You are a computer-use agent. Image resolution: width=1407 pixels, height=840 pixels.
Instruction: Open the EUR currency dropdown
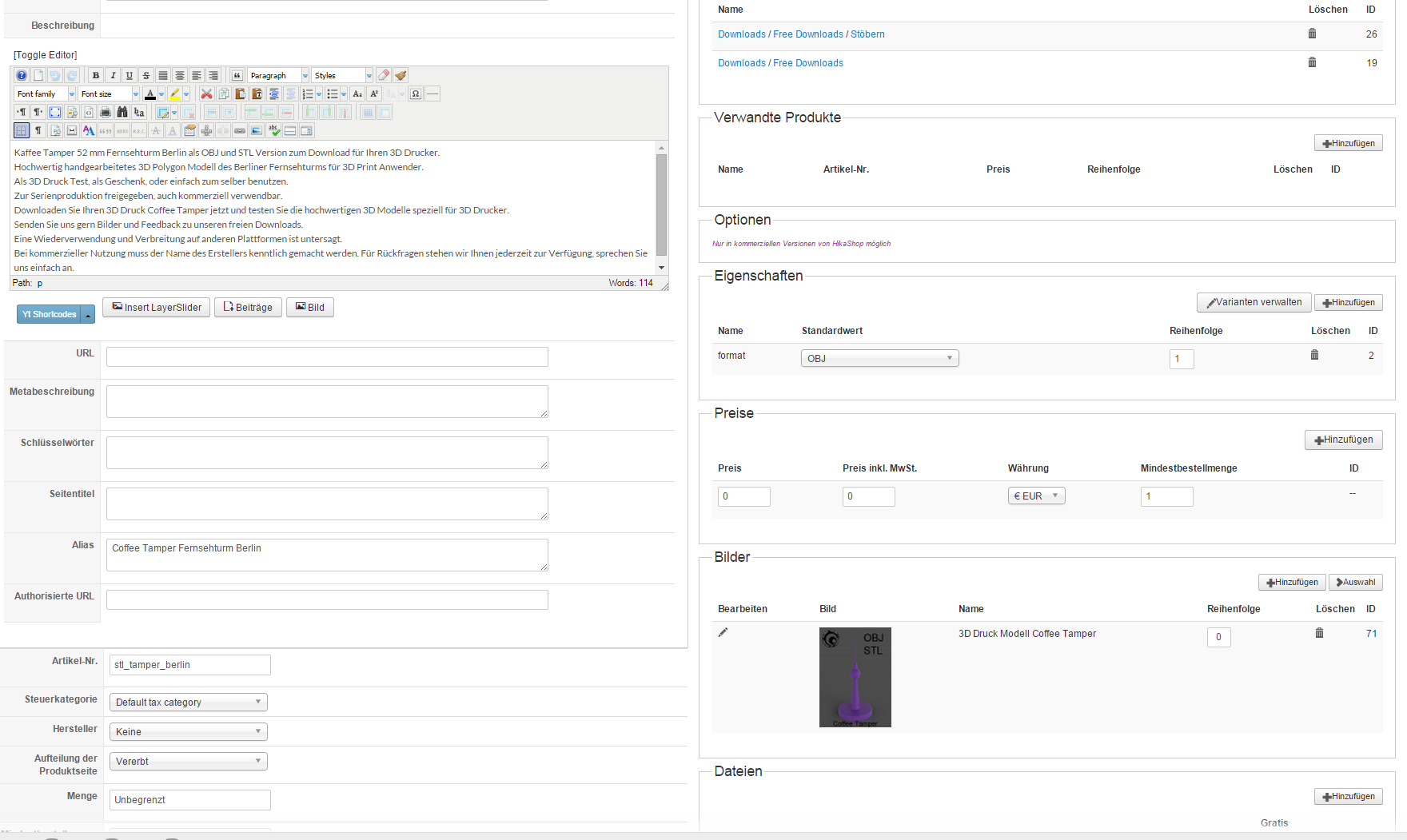click(1036, 496)
